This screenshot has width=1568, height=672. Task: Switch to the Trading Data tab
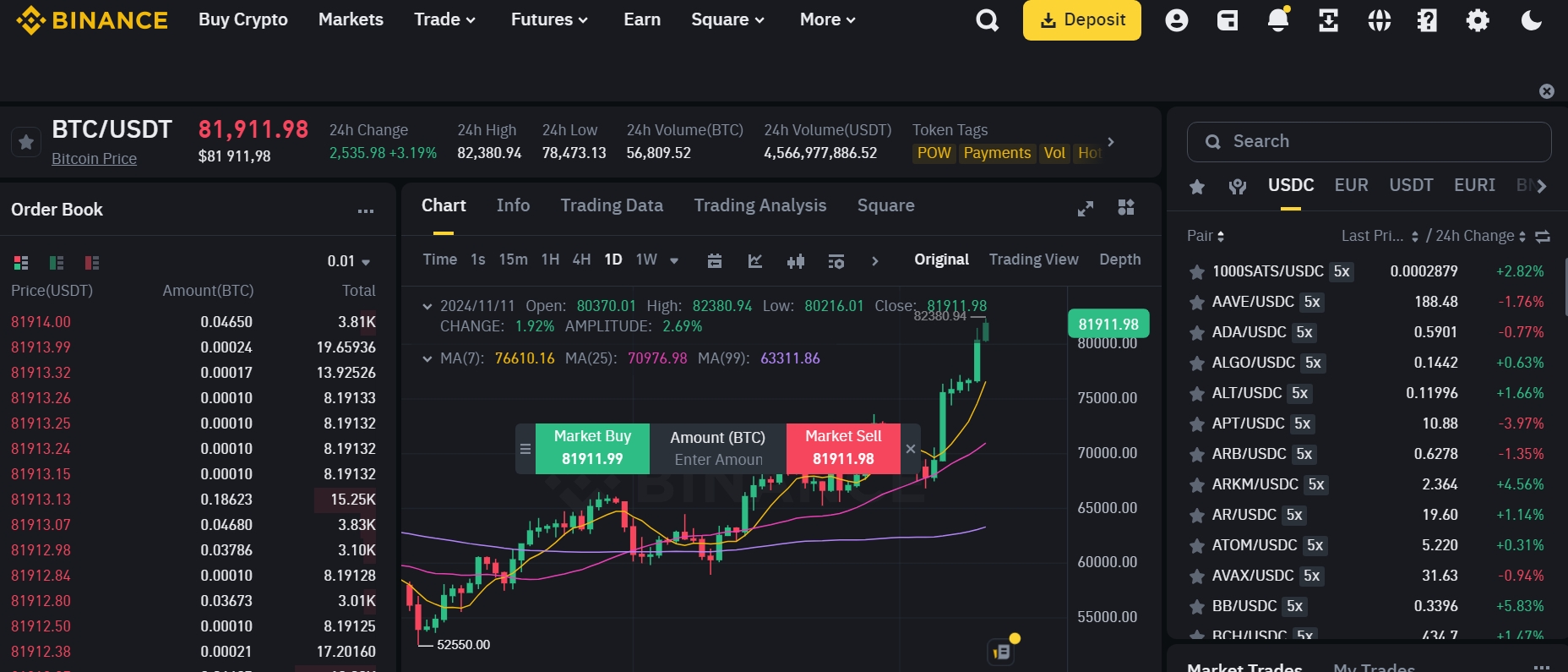pyautogui.click(x=612, y=205)
